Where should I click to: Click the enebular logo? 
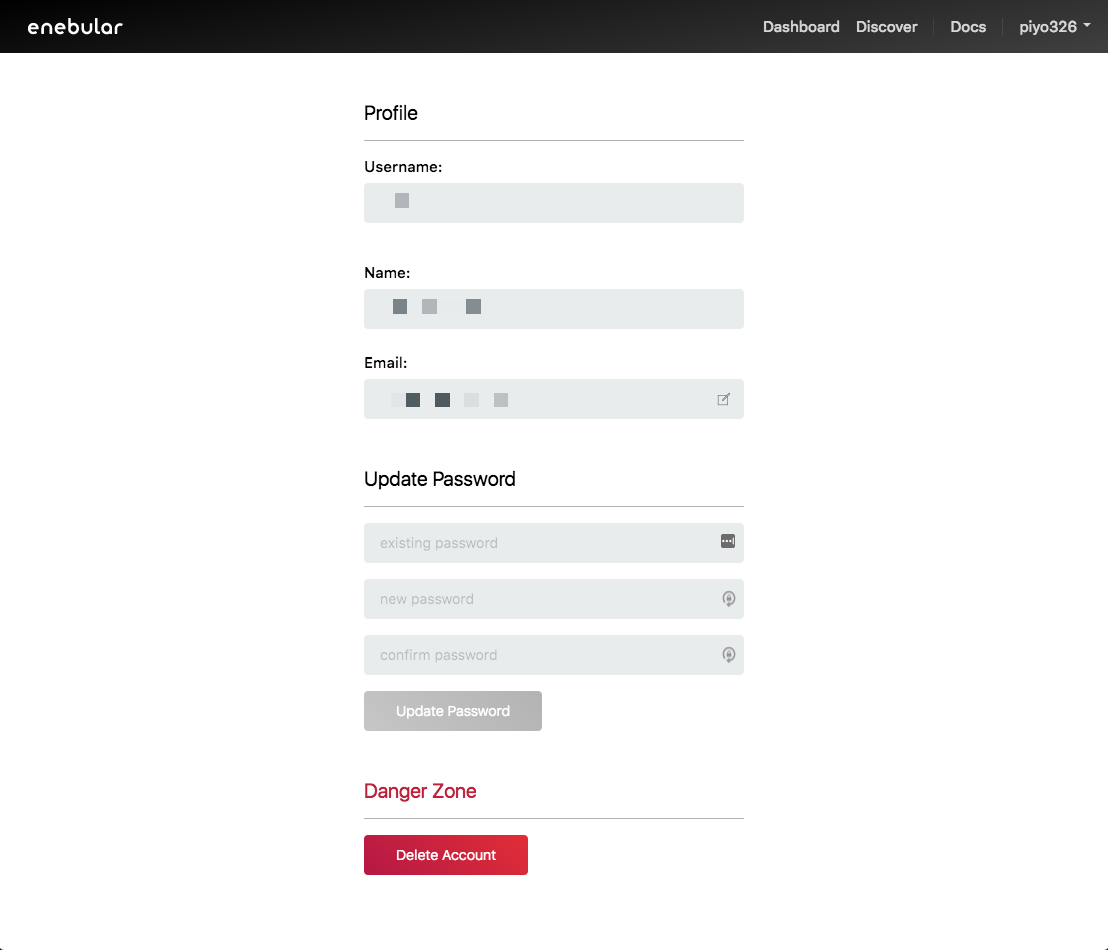click(75, 27)
